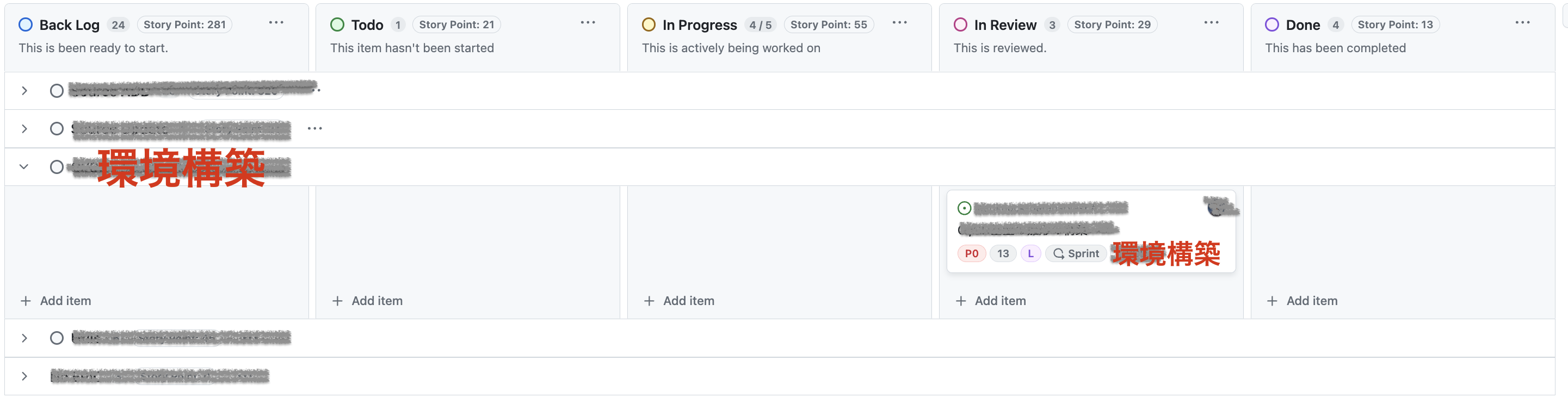Viewport: 1568px width, 410px height.
Task: Open Todo column three-dot menu
Action: coord(588,23)
